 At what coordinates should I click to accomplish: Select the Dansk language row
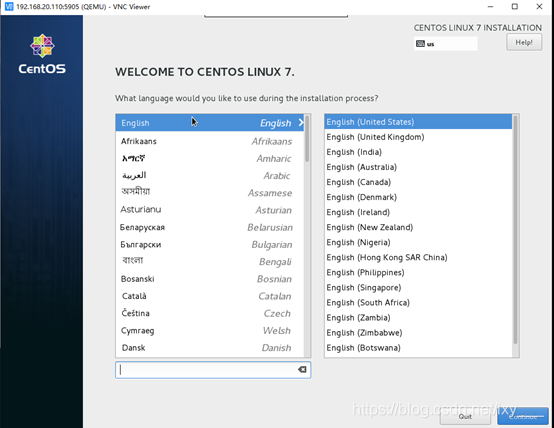[x=210, y=348]
